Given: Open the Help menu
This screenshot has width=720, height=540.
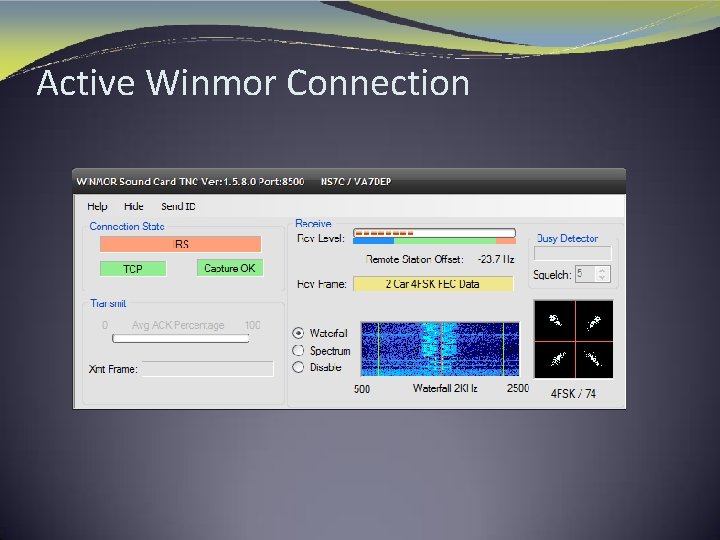Looking at the screenshot, I should pos(97,207).
